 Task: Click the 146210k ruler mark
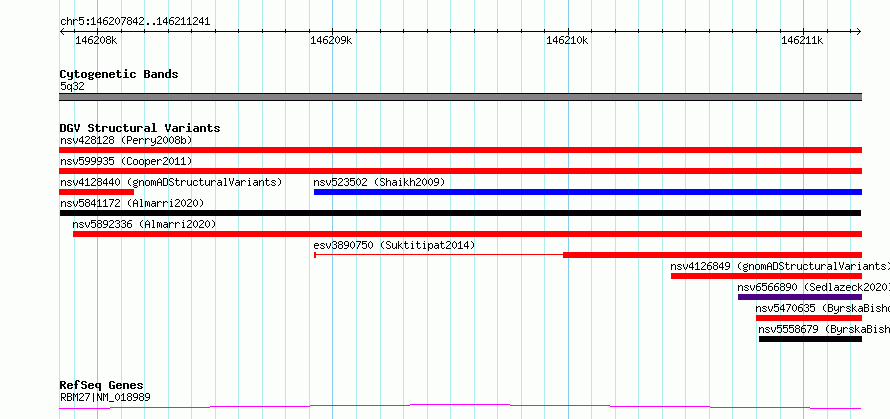567,40
